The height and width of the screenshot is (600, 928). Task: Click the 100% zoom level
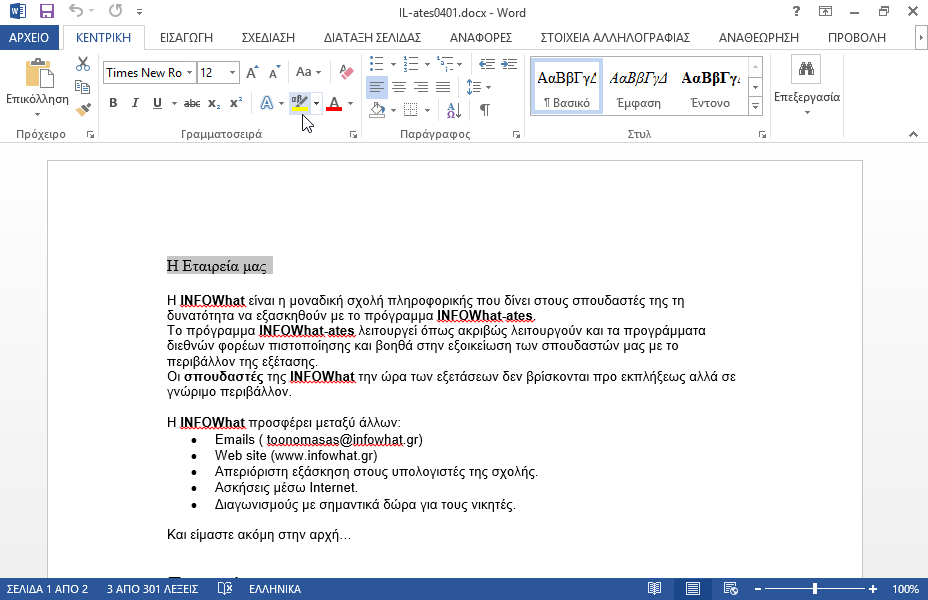click(x=905, y=589)
